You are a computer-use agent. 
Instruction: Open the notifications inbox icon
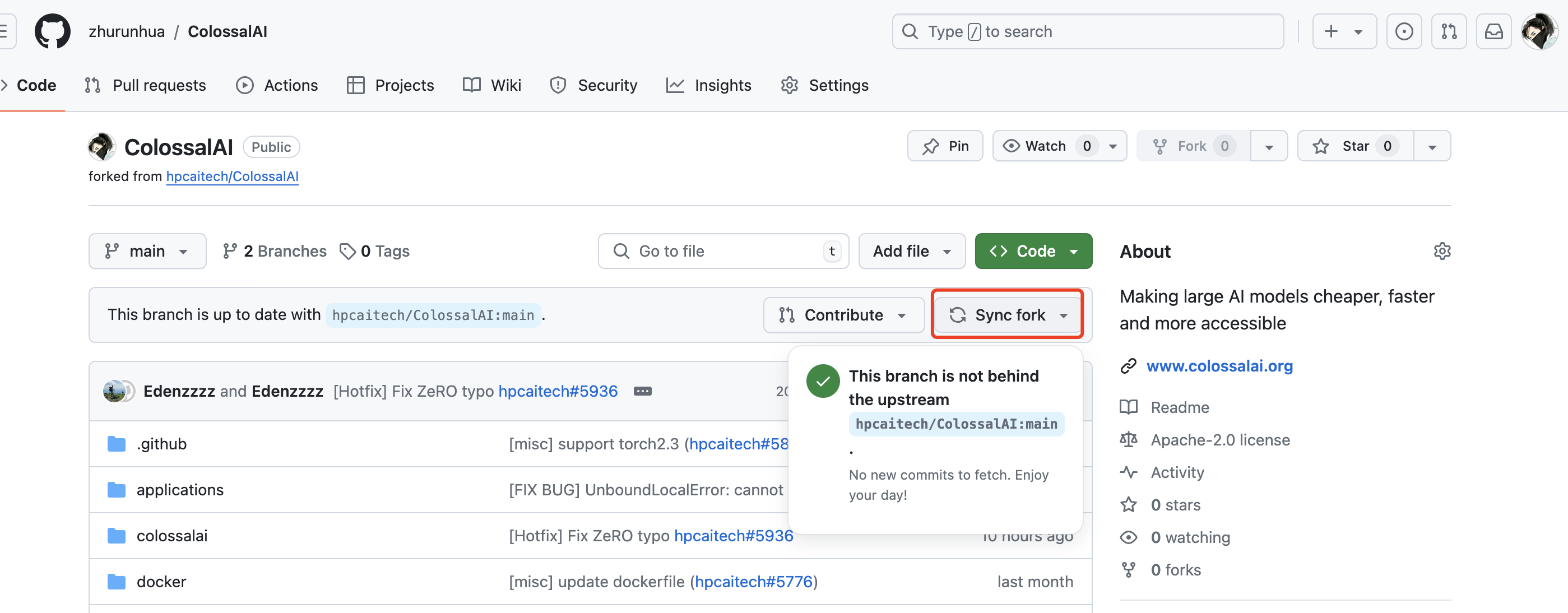pyautogui.click(x=1493, y=31)
